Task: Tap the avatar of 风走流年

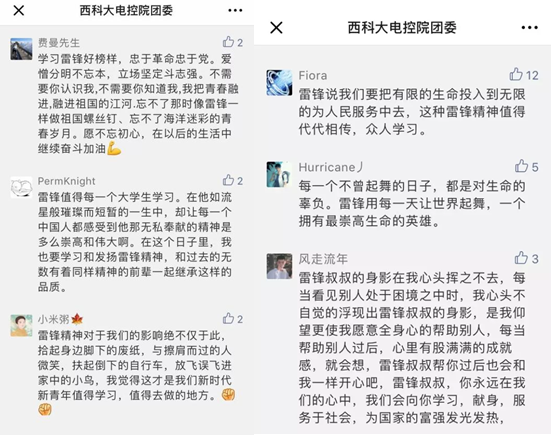Action: point(279,266)
